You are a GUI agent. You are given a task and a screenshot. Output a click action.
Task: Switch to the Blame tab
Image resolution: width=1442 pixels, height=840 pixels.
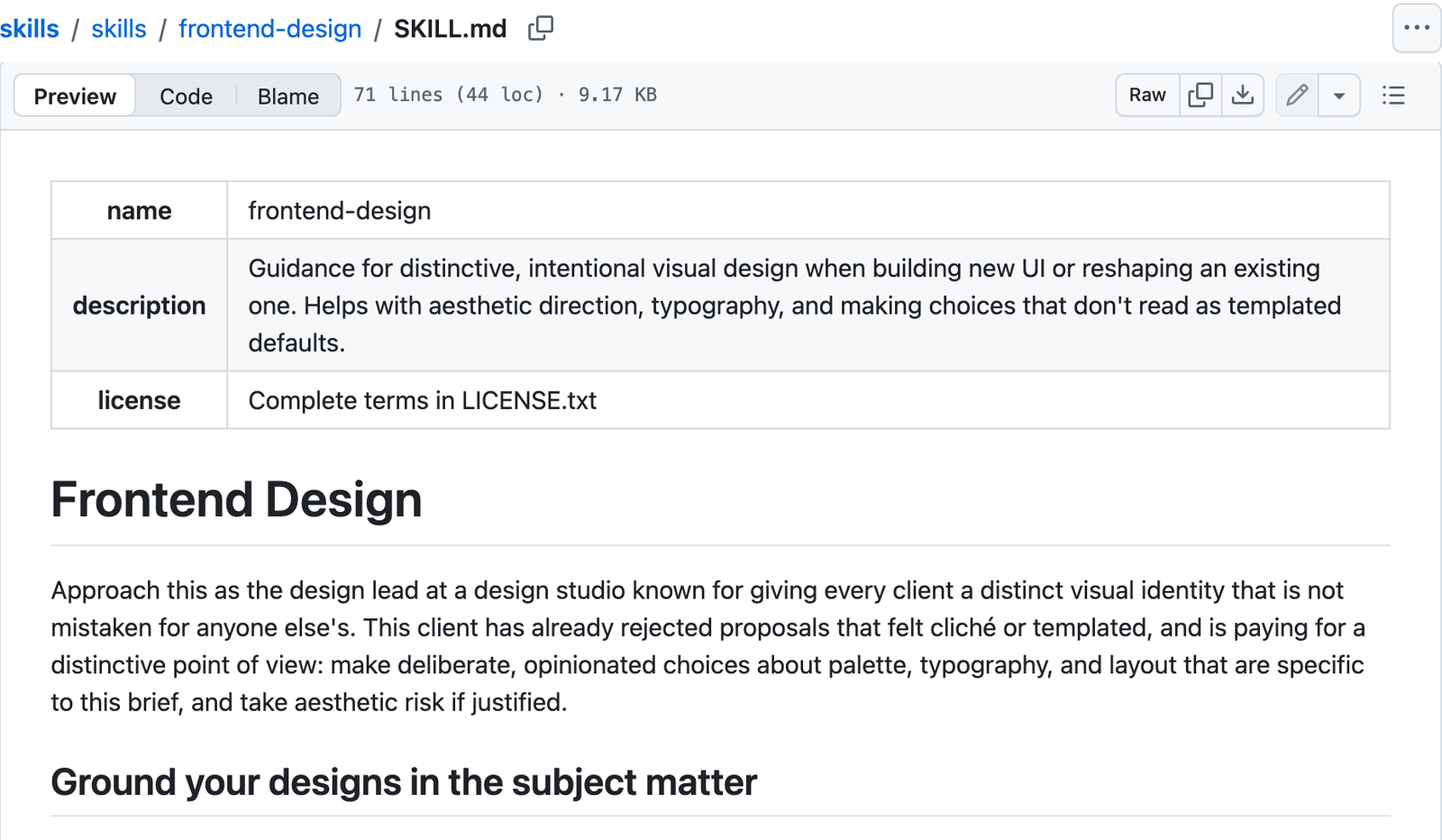pos(288,96)
